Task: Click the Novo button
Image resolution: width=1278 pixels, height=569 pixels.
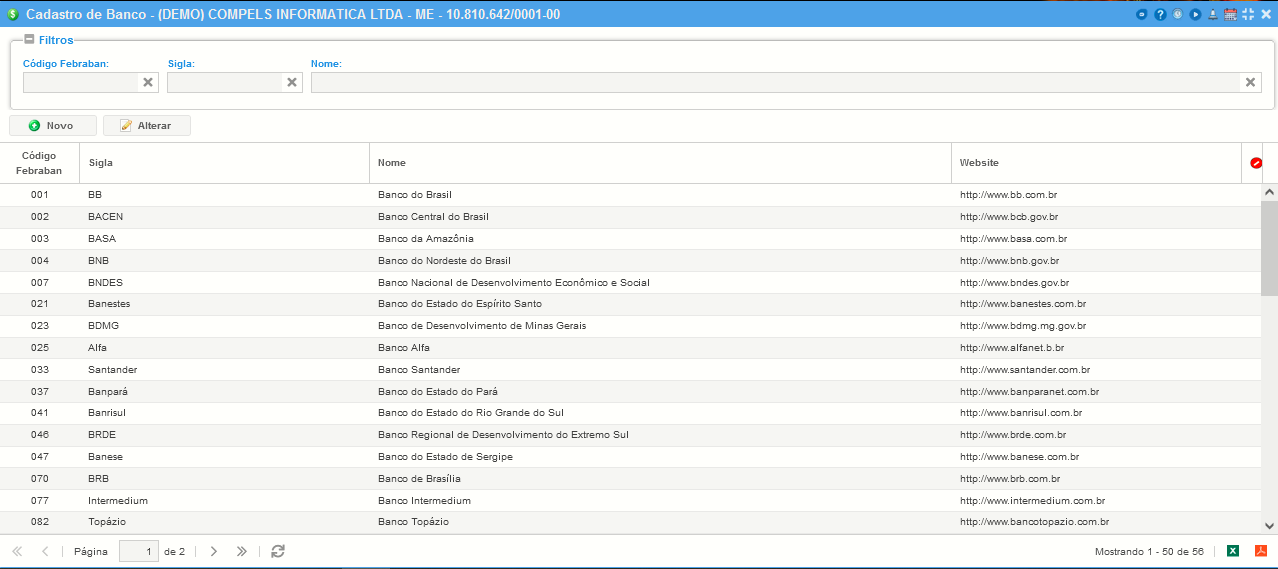Action: coord(53,126)
